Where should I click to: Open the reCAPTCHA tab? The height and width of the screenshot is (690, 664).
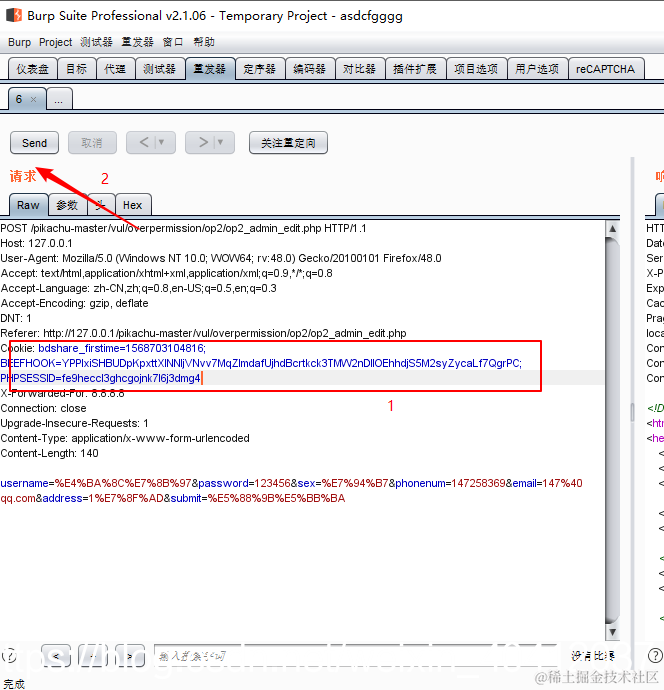[605, 69]
